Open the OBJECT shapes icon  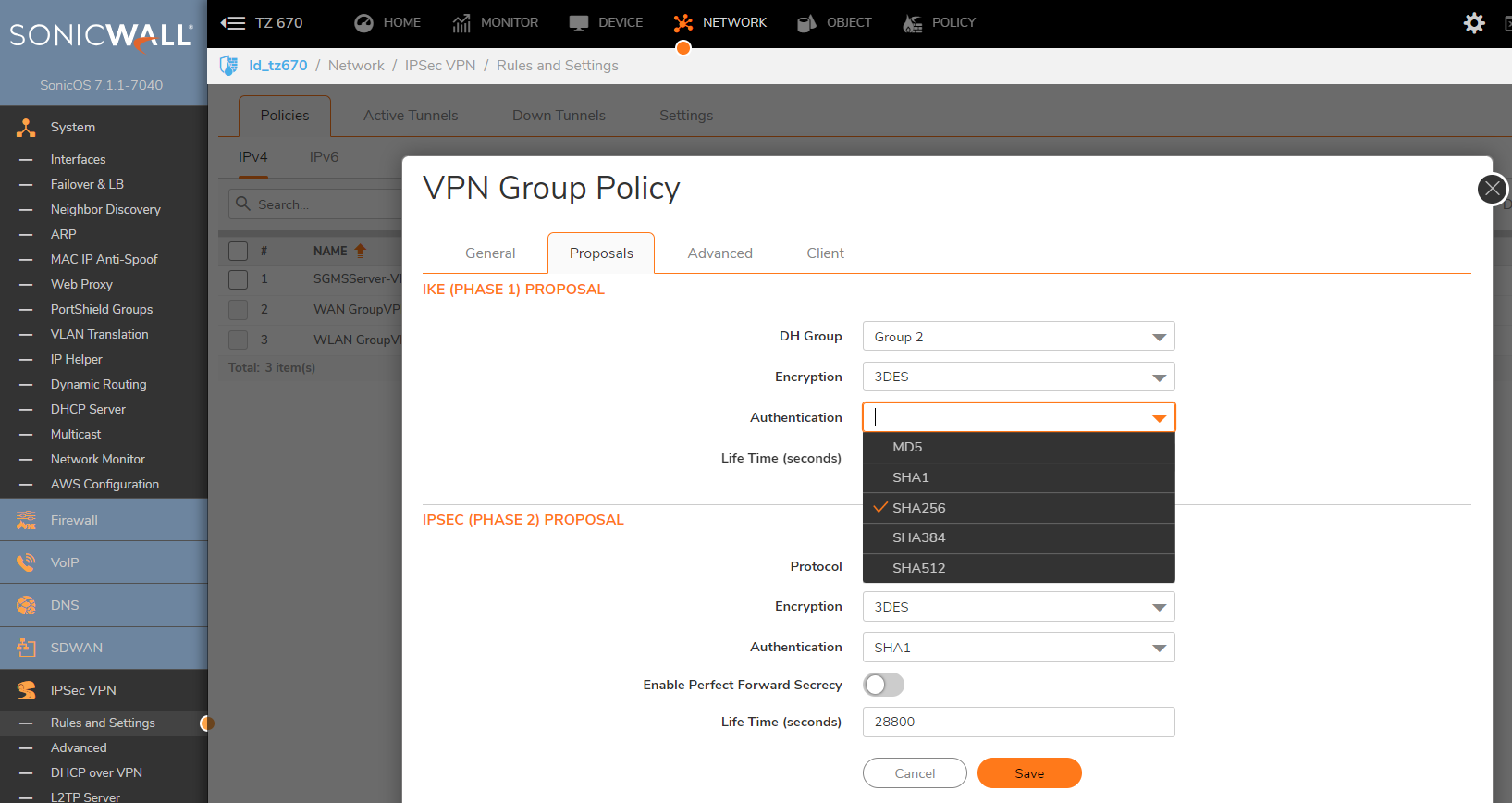coord(806,23)
